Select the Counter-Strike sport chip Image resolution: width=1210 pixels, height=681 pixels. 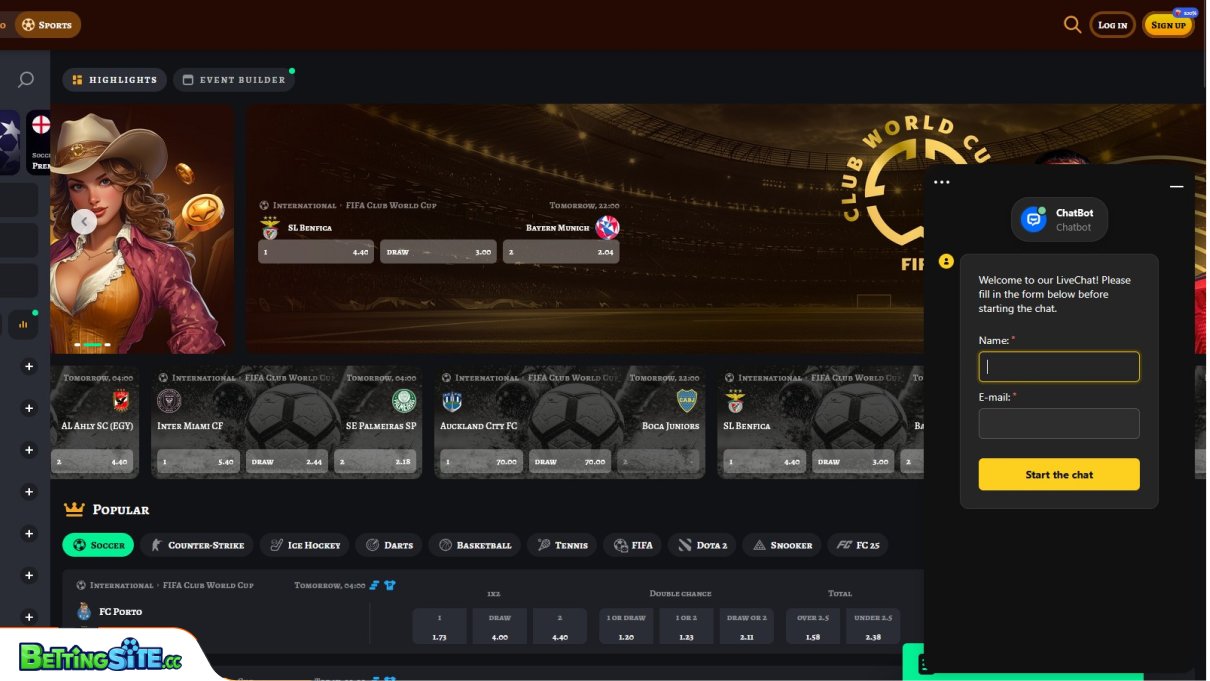[x=197, y=545]
